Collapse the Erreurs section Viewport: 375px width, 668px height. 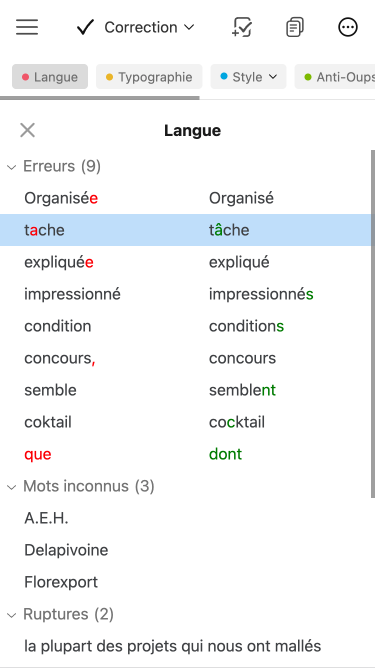[x=12, y=167]
